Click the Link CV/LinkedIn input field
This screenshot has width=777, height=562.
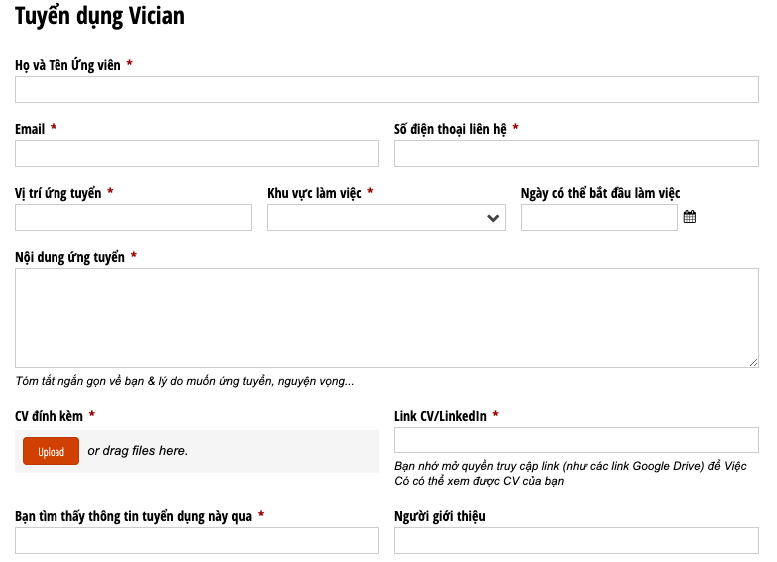576,440
